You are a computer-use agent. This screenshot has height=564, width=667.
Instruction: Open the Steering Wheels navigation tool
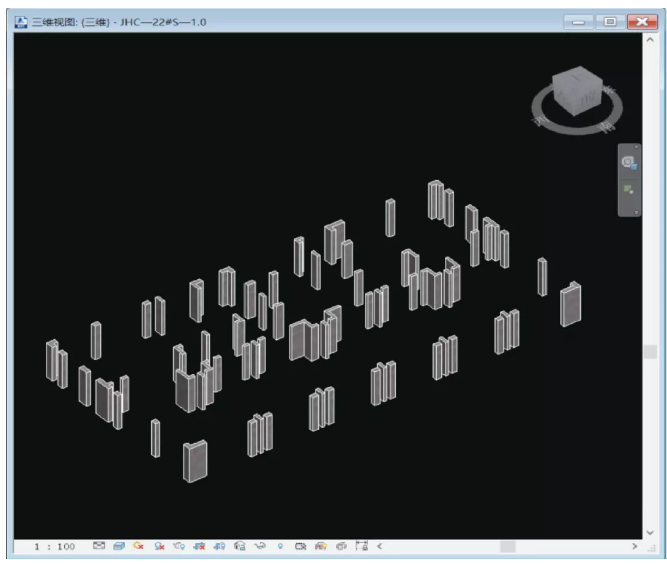629,162
